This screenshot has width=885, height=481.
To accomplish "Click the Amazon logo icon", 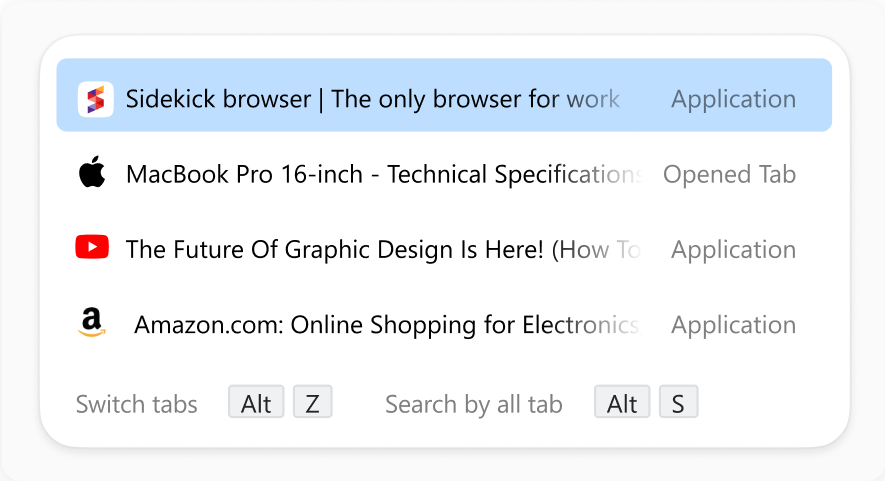I will click(91, 322).
